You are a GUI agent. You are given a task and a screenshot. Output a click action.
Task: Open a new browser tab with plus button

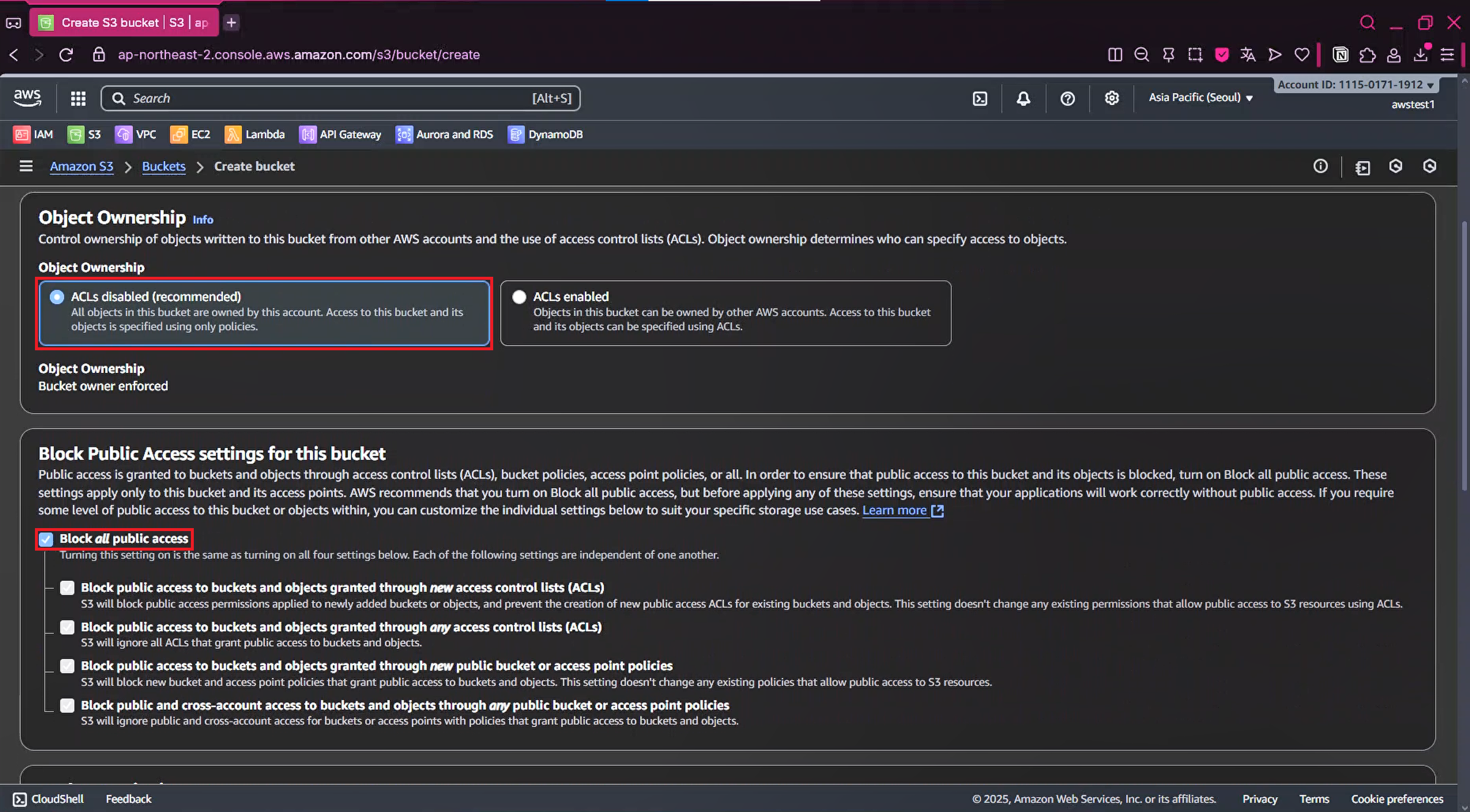tap(231, 23)
